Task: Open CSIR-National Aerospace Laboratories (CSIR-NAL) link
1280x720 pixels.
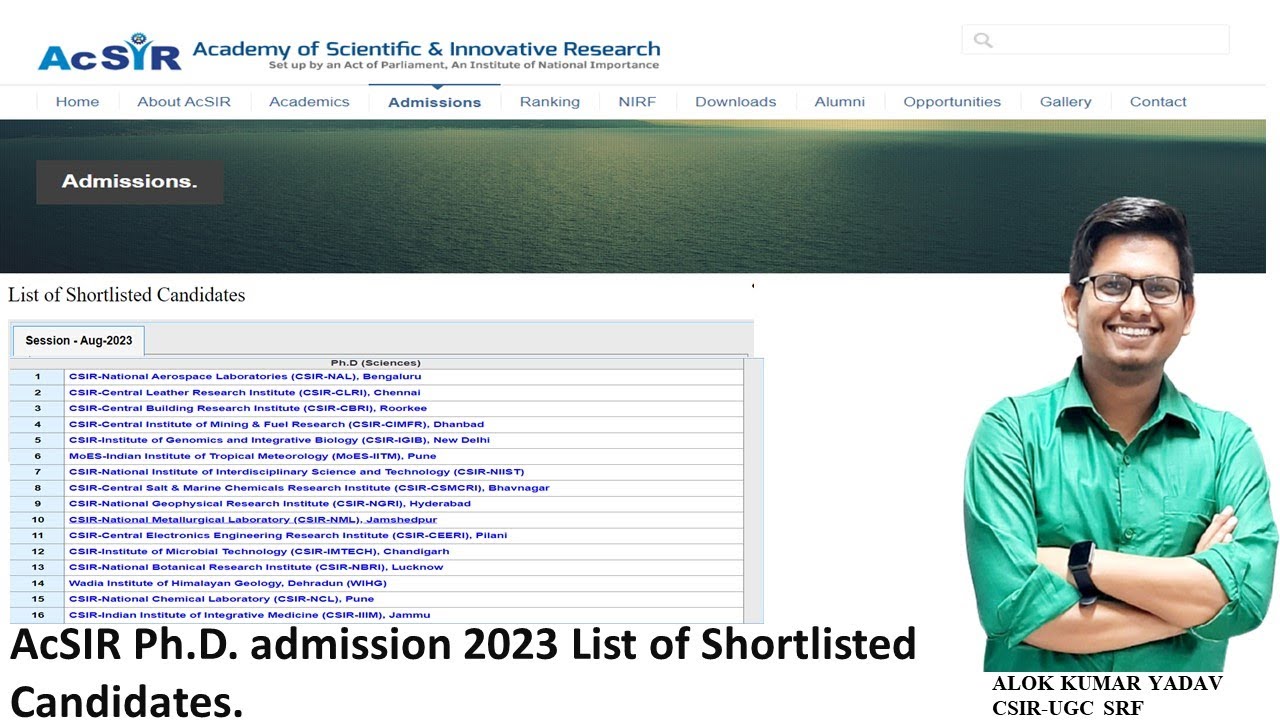Action: 245,376
